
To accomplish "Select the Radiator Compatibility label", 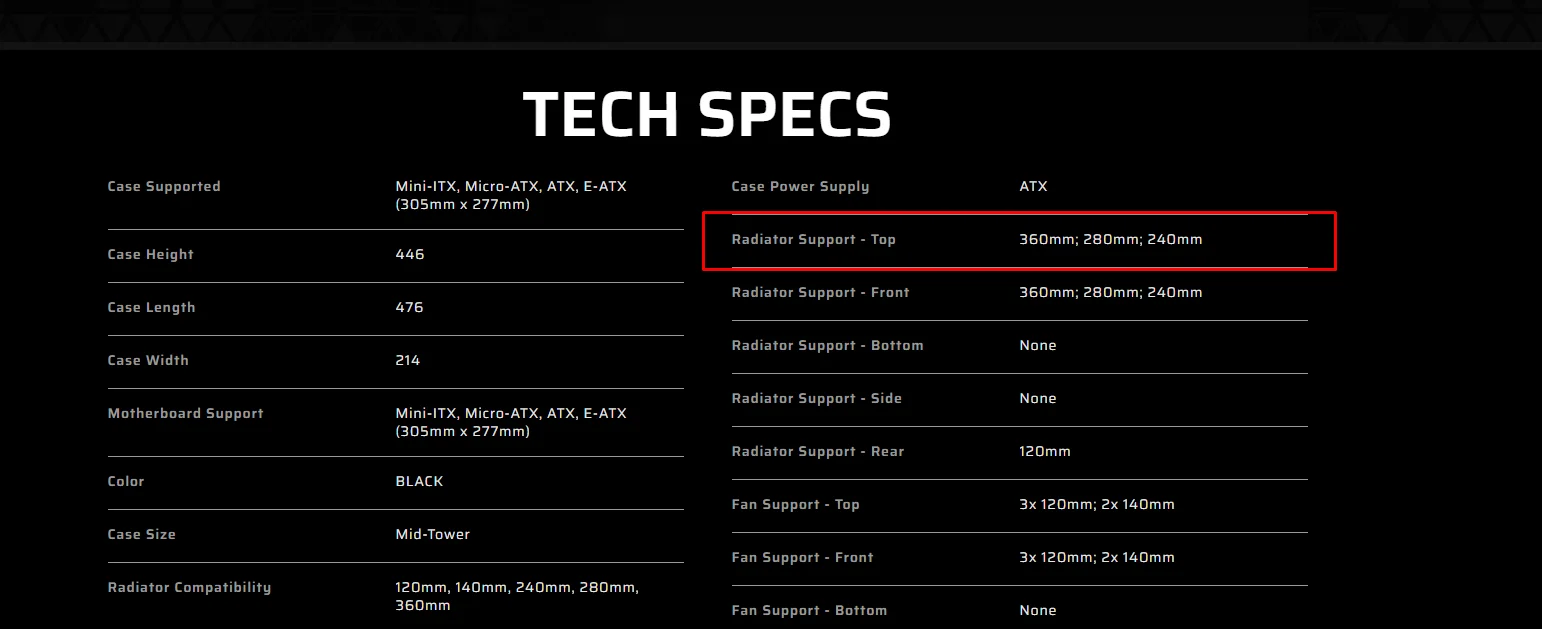I will 189,587.
